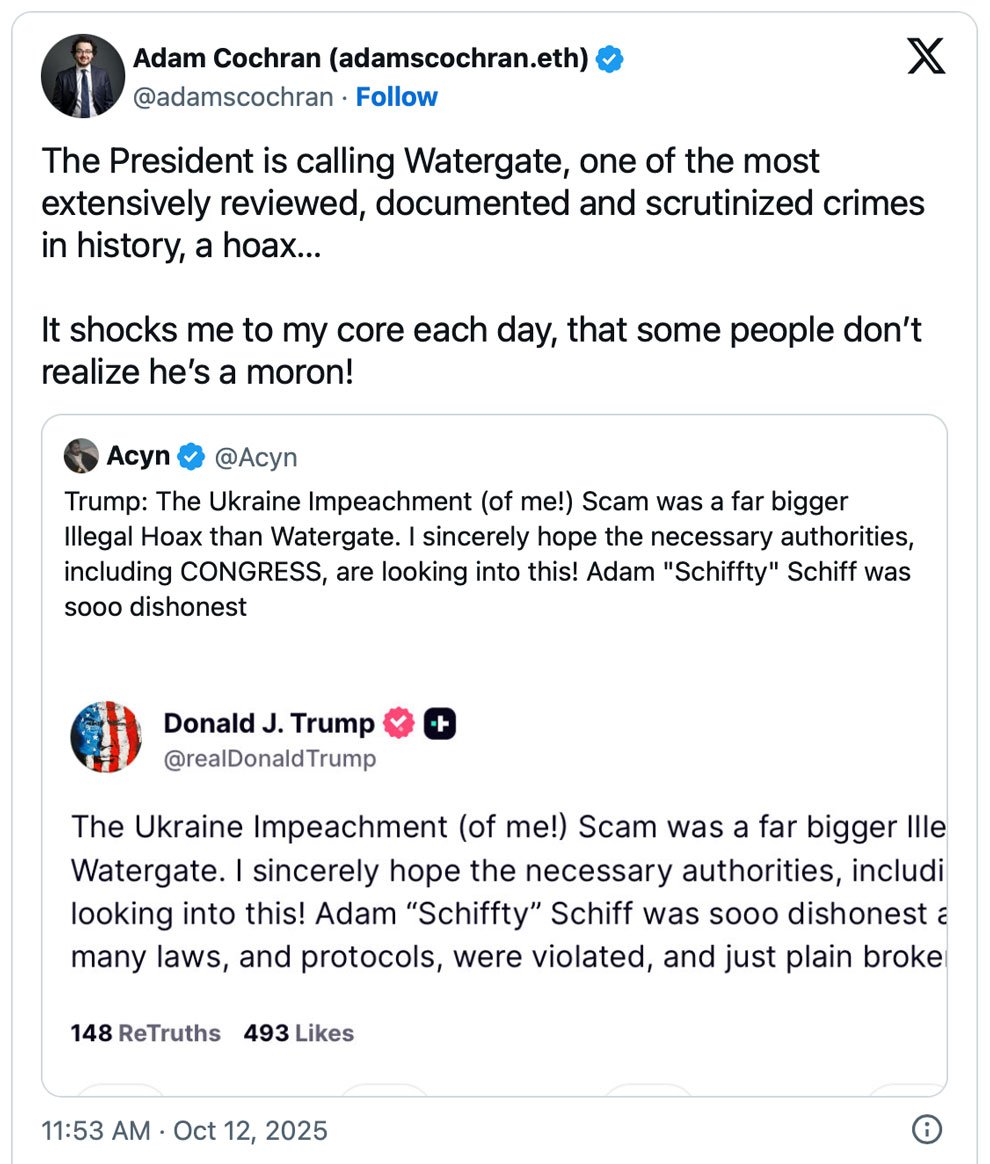Click Acyn's small avatar in the quoted post

[81, 457]
